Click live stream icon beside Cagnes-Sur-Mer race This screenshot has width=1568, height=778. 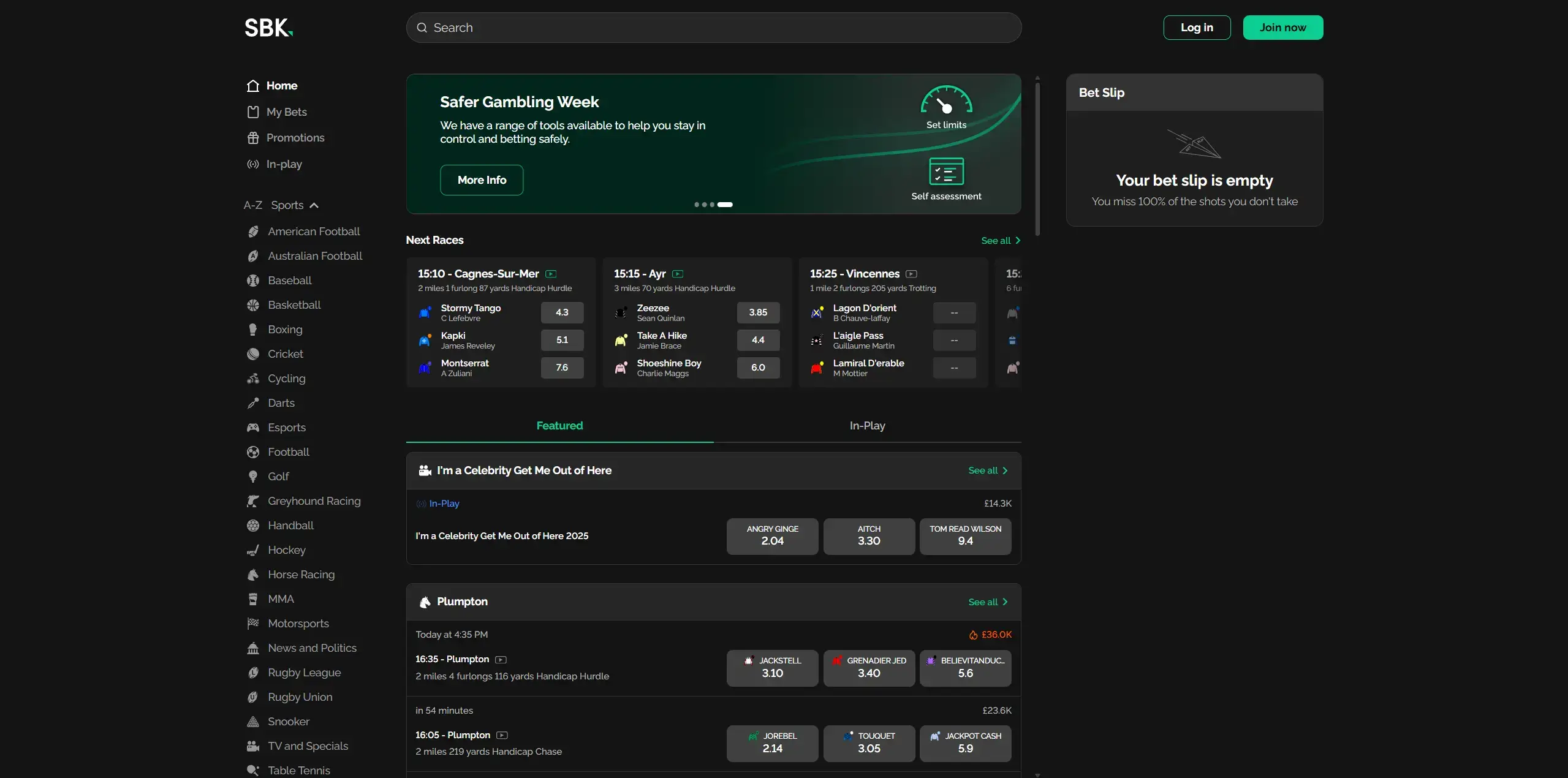pyautogui.click(x=551, y=274)
